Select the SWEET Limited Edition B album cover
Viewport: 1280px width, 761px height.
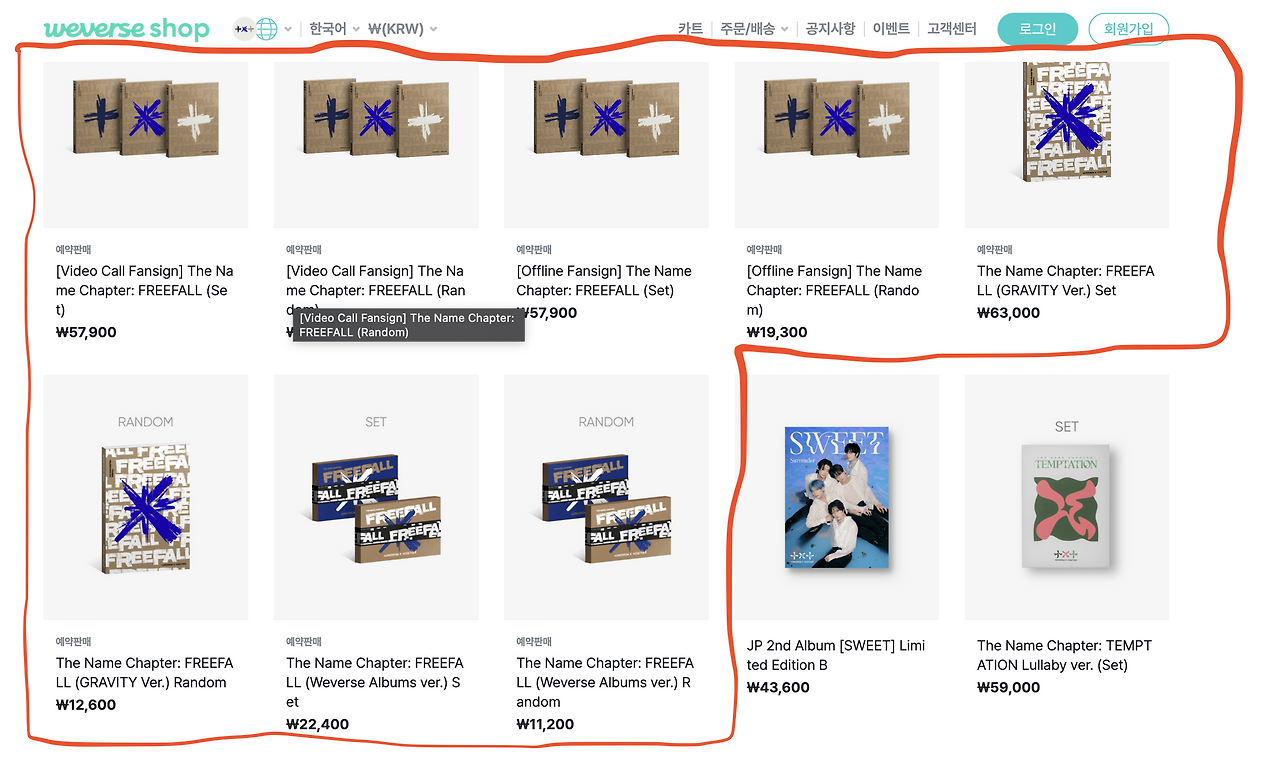(837, 497)
